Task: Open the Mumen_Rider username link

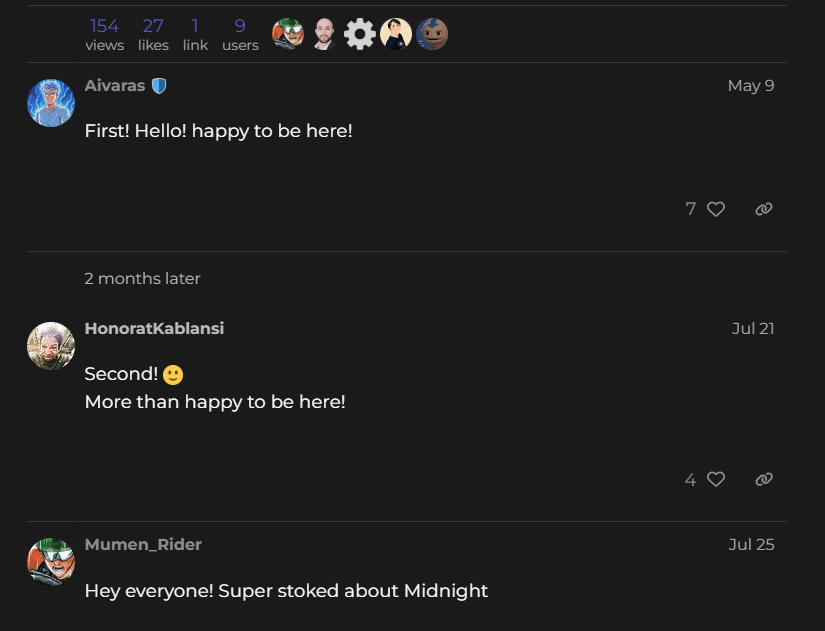Action: (143, 544)
